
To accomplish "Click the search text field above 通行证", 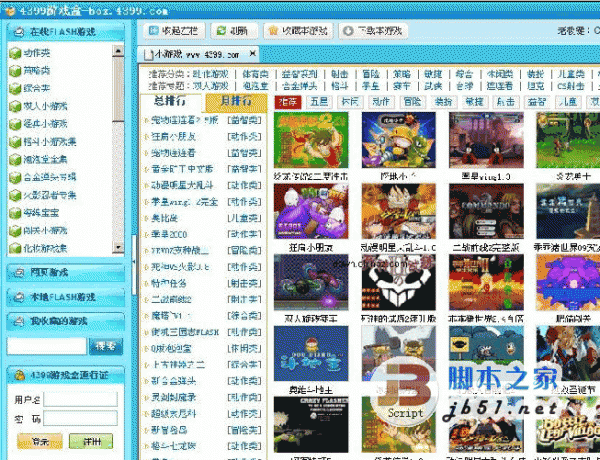I will point(47,346).
